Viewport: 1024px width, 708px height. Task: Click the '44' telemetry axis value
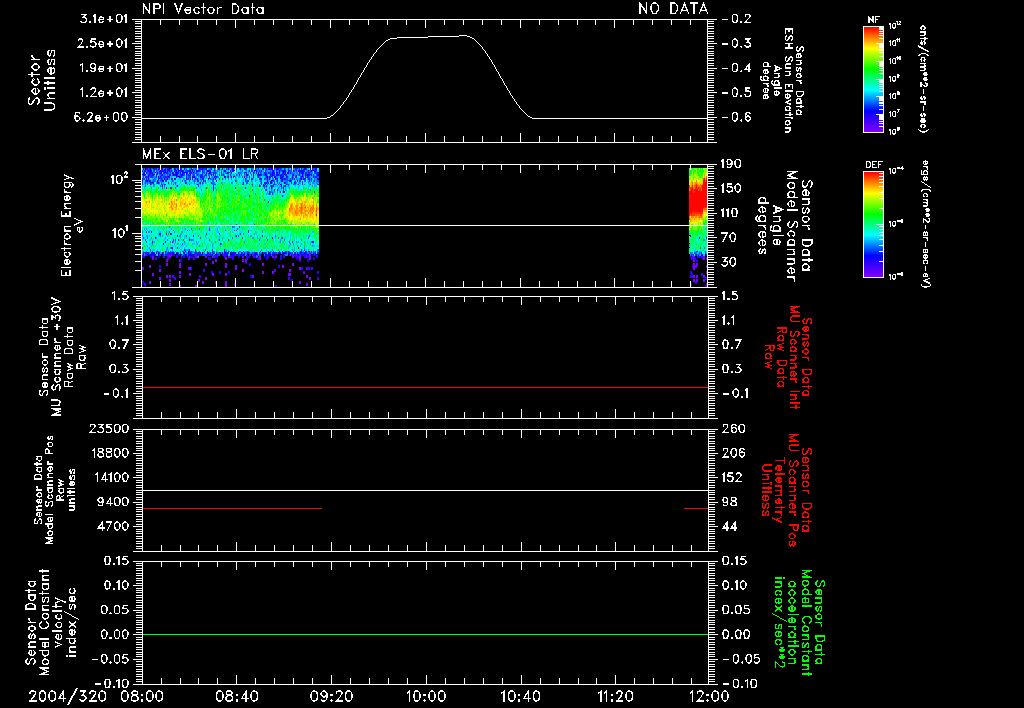[x=730, y=526]
